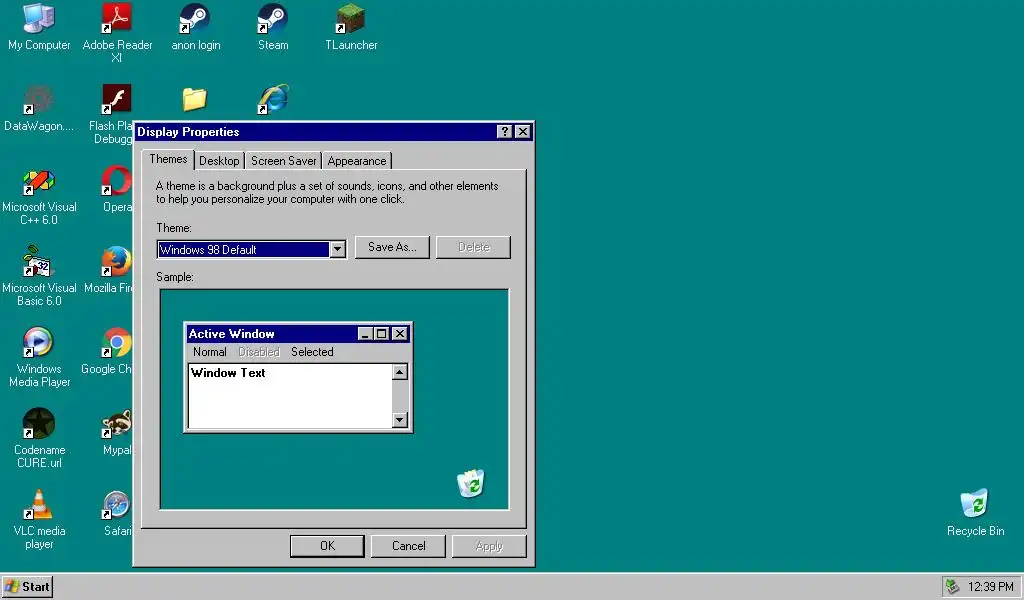Click the sample Active Window close button
The height and width of the screenshot is (600, 1024).
tap(400, 334)
